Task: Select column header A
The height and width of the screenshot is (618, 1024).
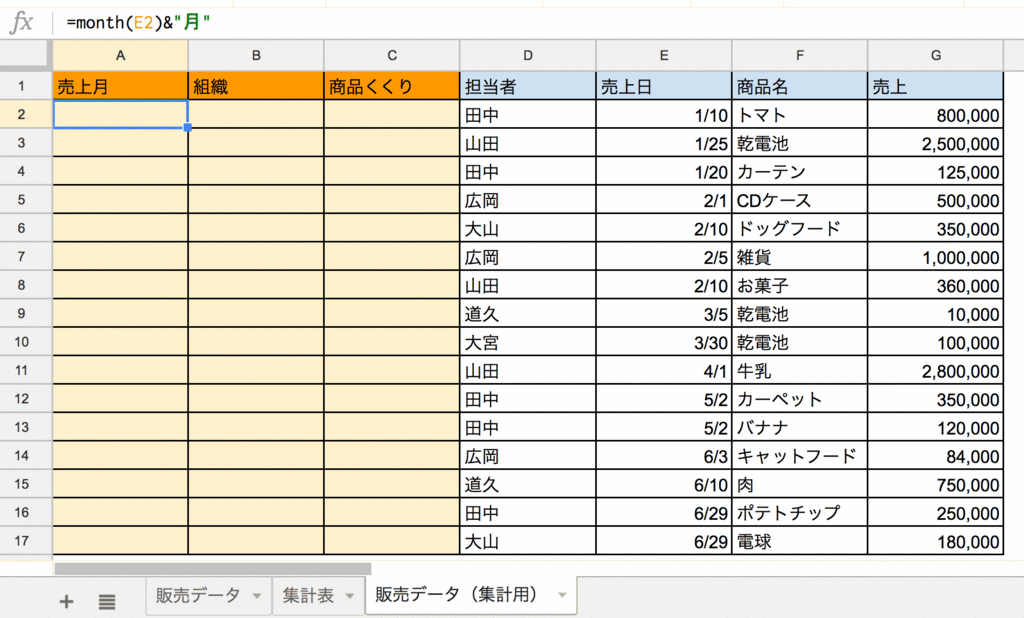Action: (120, 55)
